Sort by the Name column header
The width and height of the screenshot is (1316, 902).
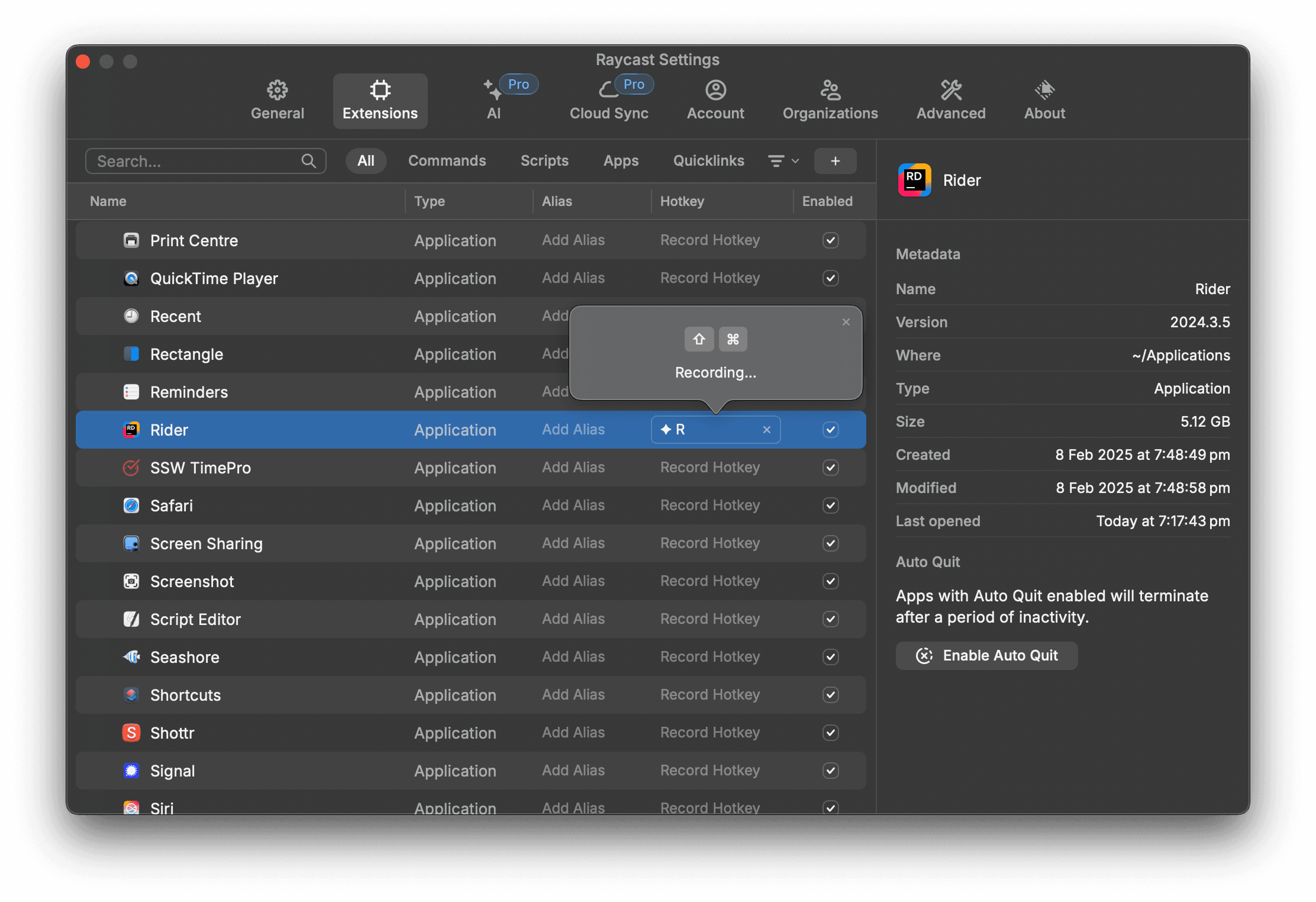point(108,201)
